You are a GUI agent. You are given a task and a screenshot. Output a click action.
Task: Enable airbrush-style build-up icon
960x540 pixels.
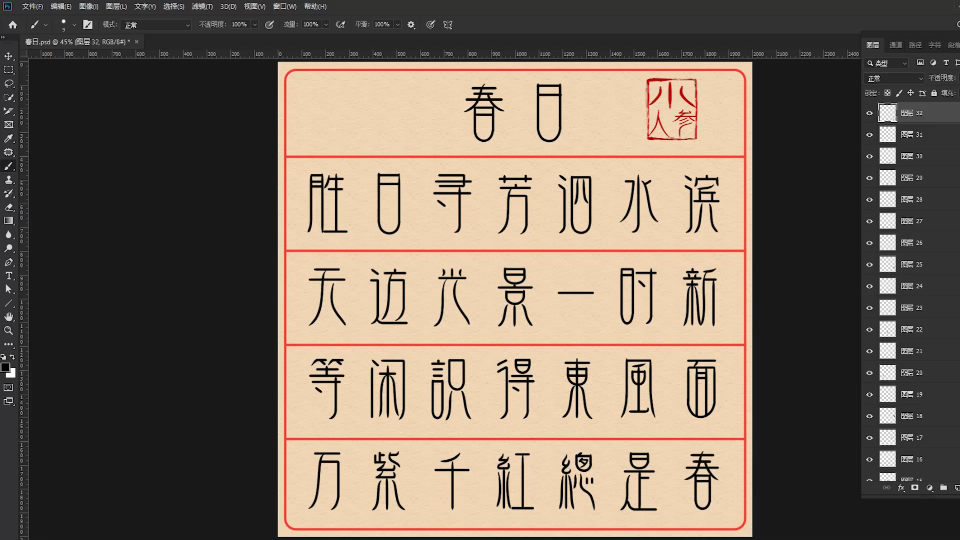[340, 24]
